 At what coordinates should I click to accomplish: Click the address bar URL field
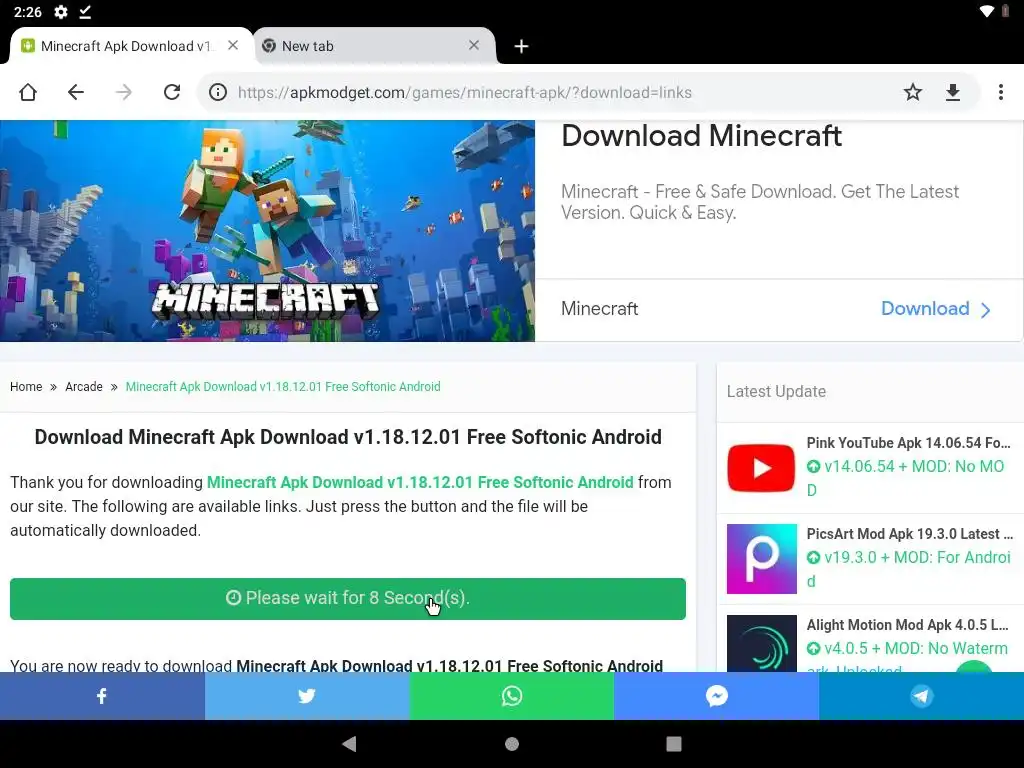tap(464, 92)
